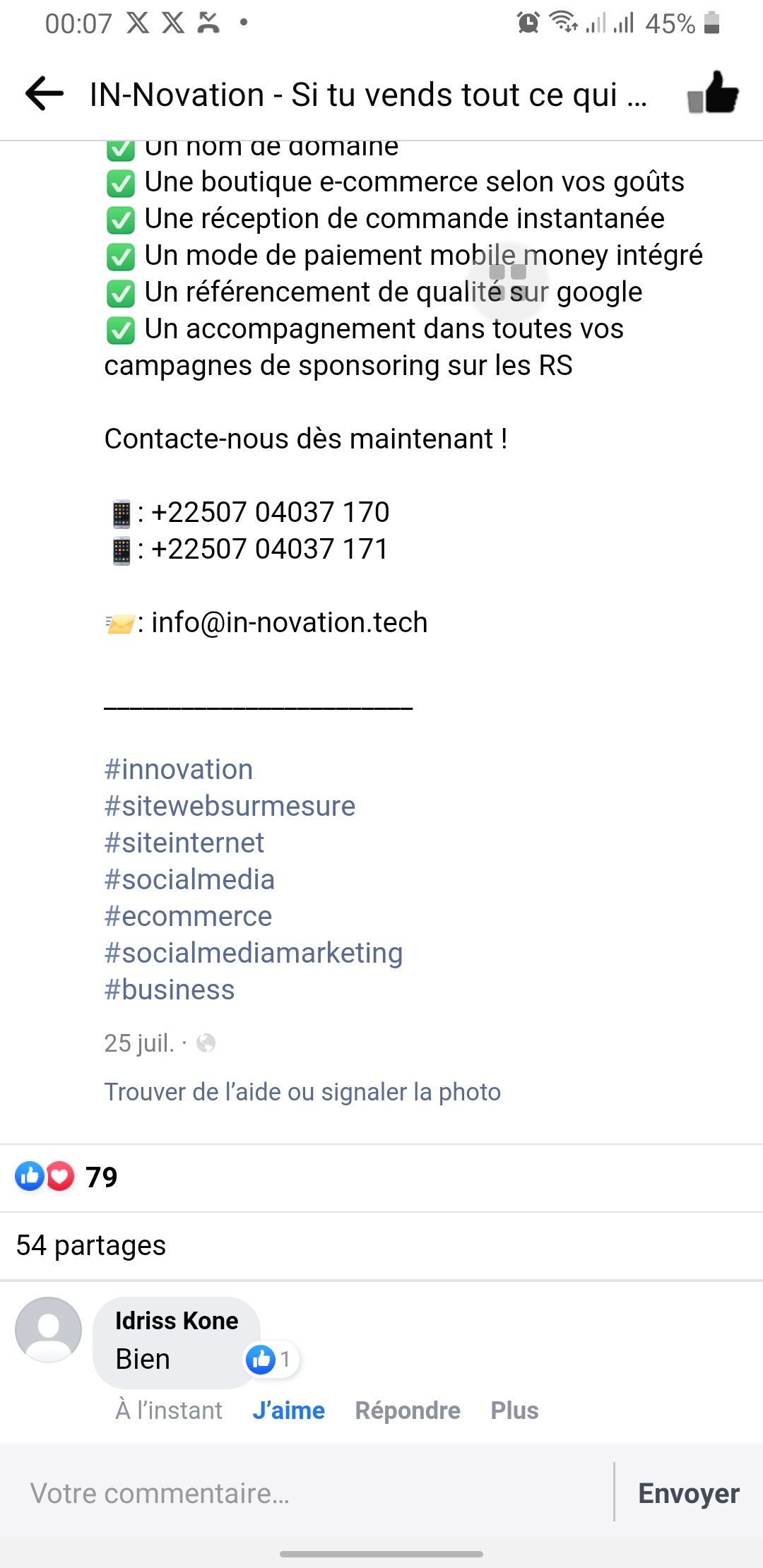
Task: View the 54 partages list
Action: (91, 1246)
